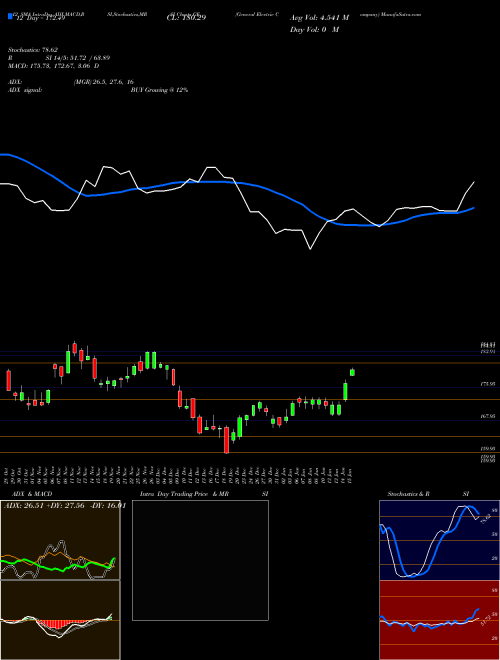Select the ADX: 26.51 +DY: 27.56 readout
Image resolution: width=500 pixels, height=660 pixels.
point(45,506)
